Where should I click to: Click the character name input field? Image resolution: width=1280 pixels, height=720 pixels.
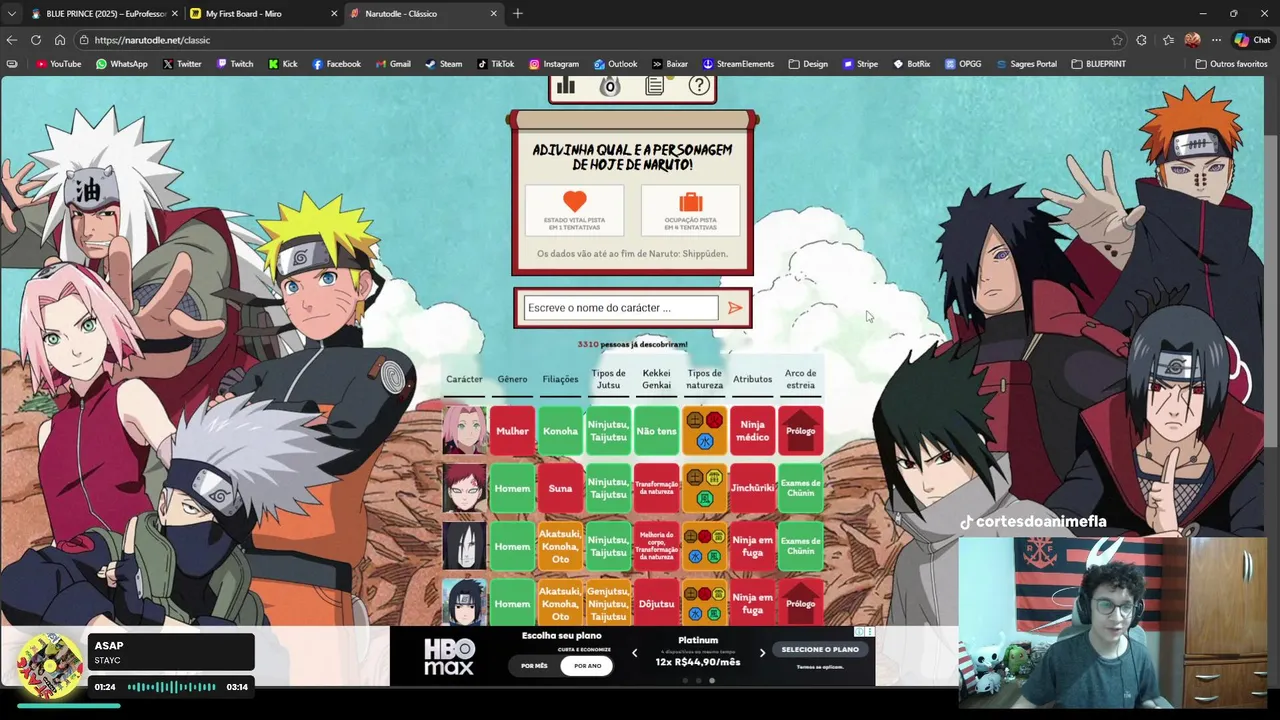click(x=621, y=308)
